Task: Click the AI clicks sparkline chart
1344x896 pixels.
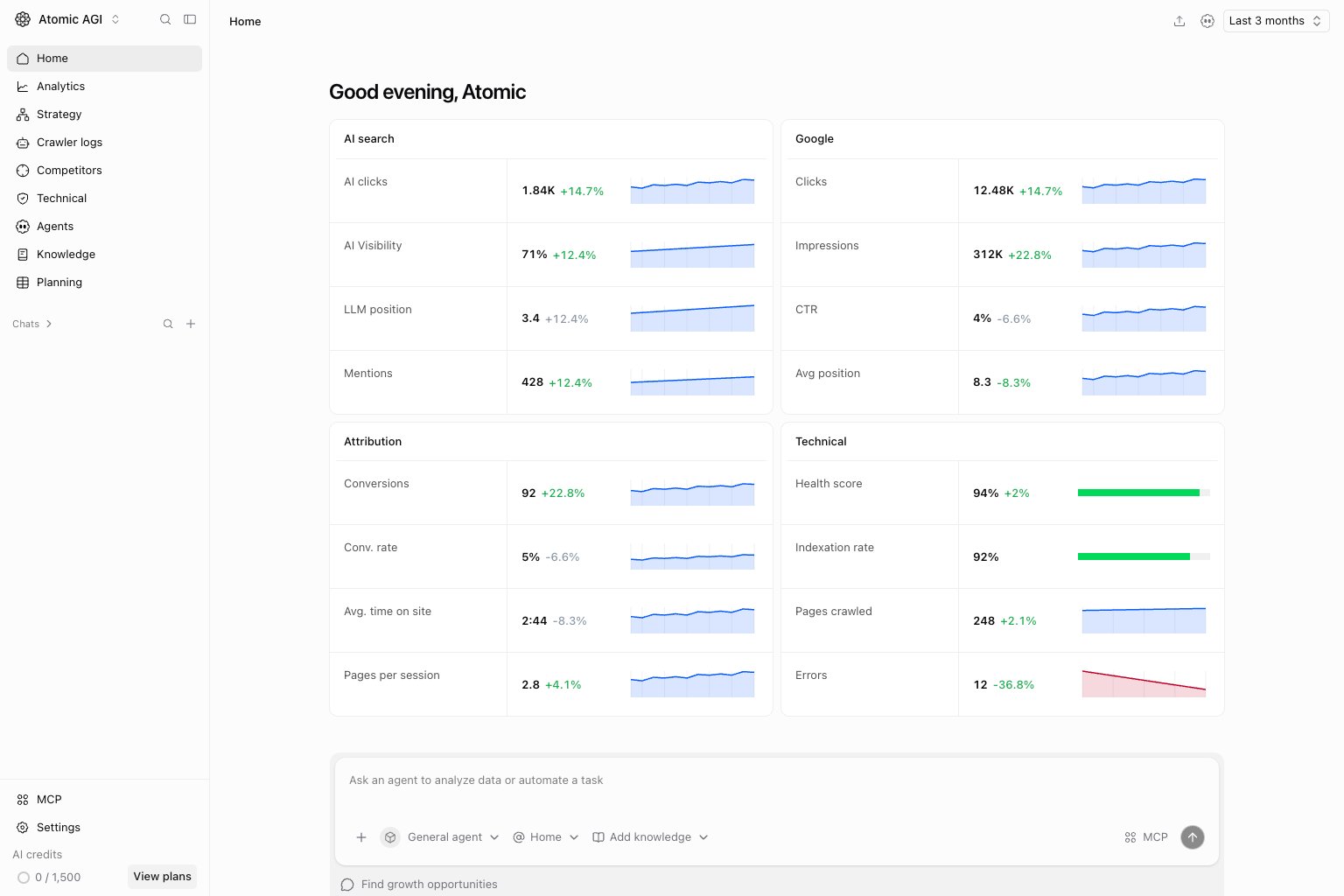Action: (692, 190)
